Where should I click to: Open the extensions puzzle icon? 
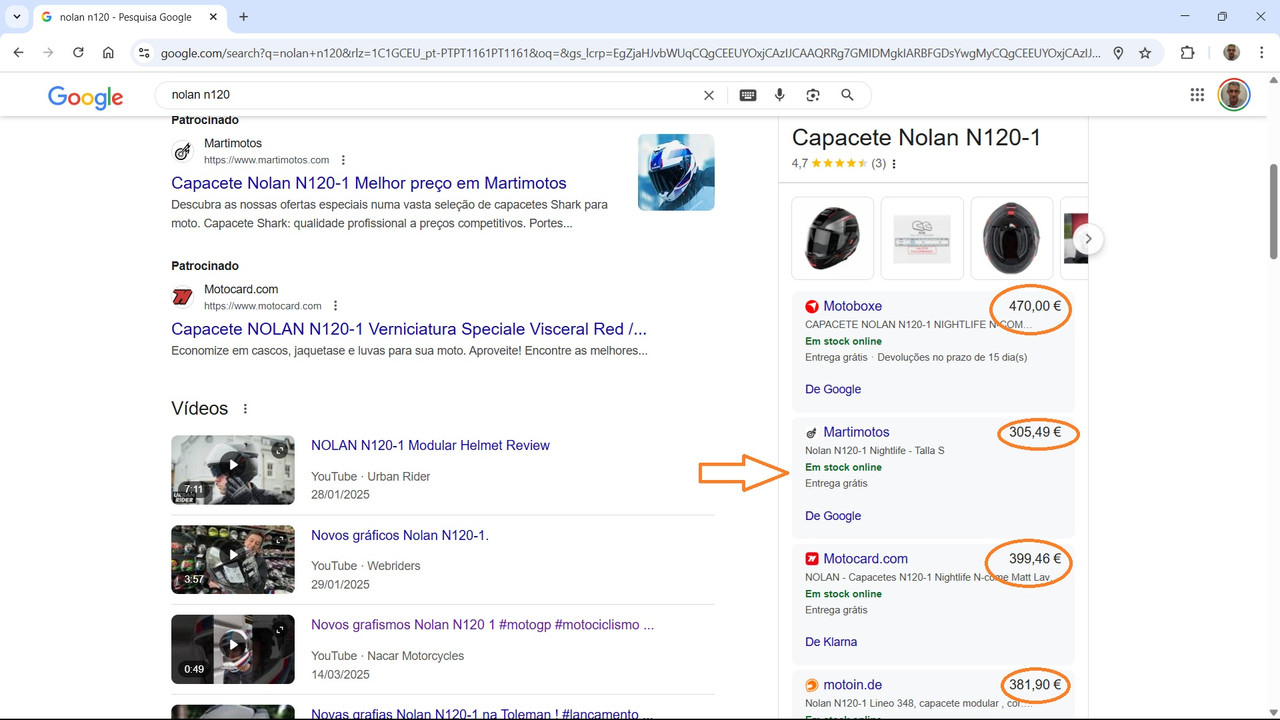[x=1188, y=53]
